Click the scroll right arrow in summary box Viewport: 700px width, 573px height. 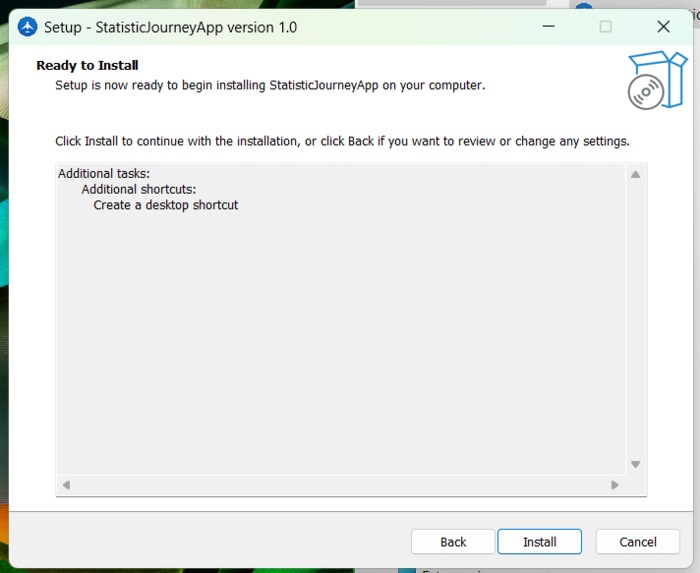tap(615, 485)
